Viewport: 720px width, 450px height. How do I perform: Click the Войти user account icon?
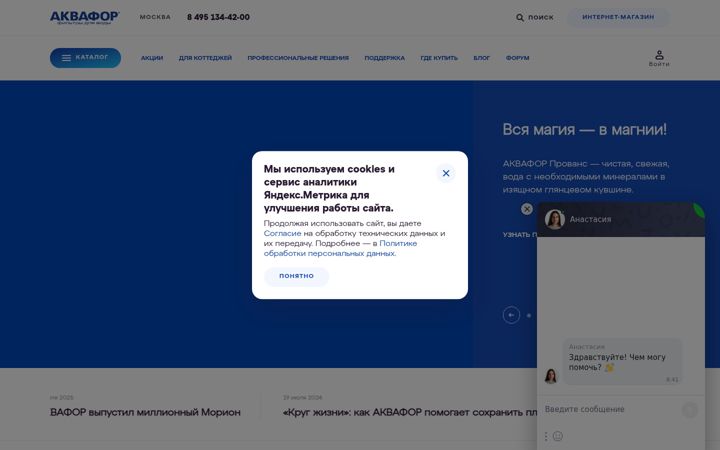pyautogui.click(x=659, y=58)
